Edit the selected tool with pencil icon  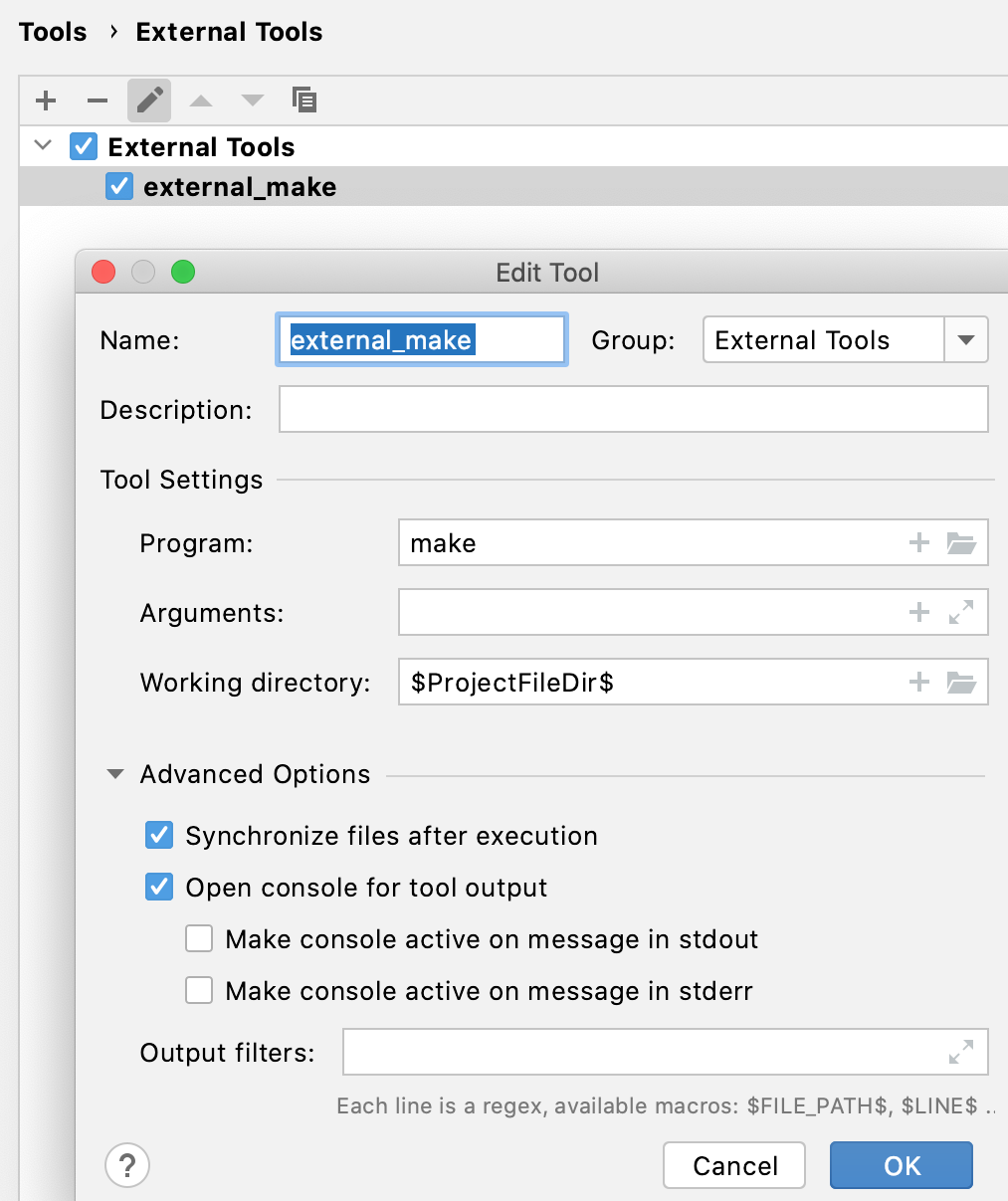(x=148, y=100)
